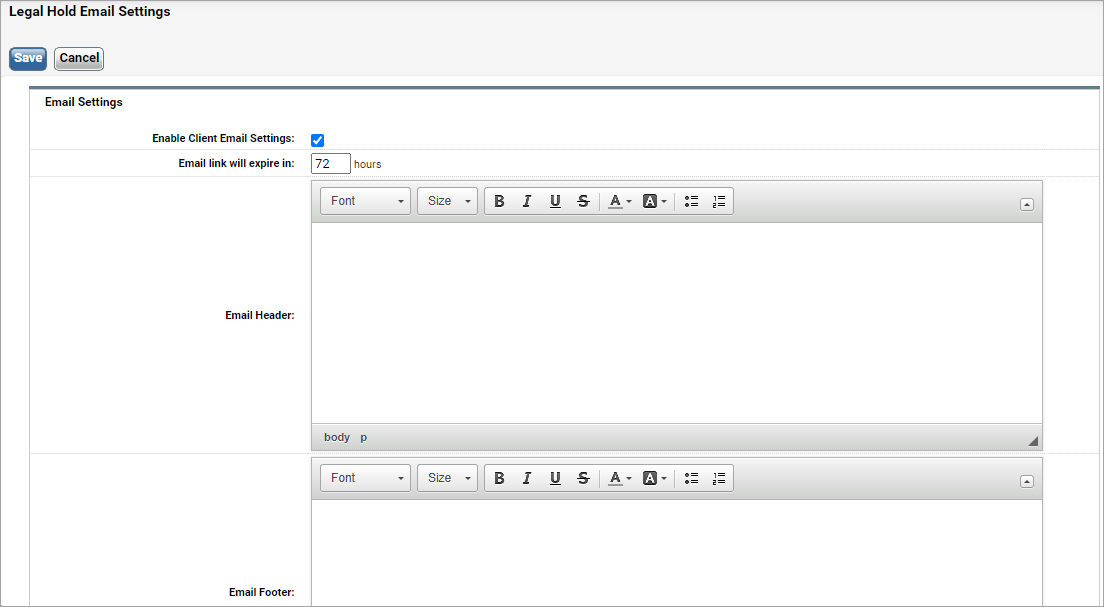Open Font dropdown in Email Header editor

pos(365,201)
